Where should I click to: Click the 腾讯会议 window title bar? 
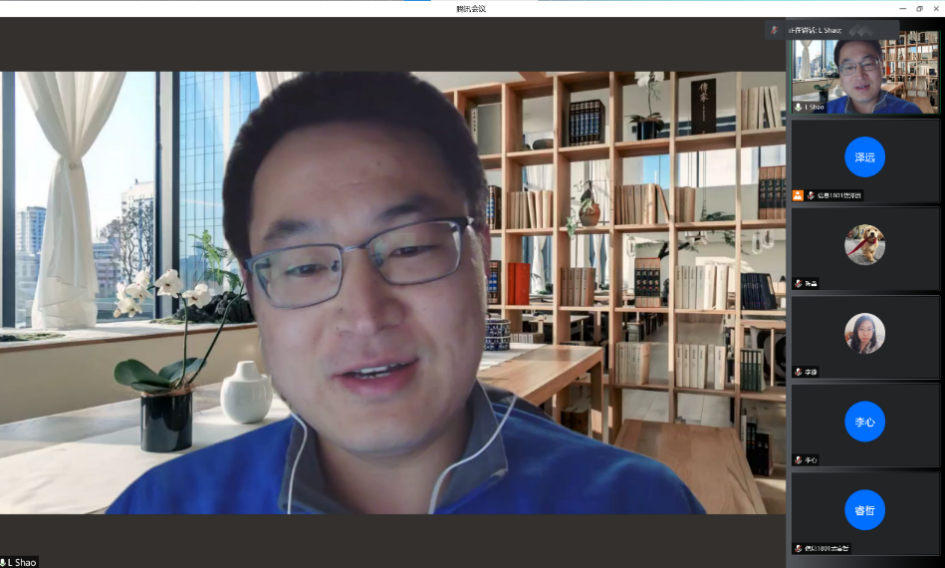coord(470,8)
